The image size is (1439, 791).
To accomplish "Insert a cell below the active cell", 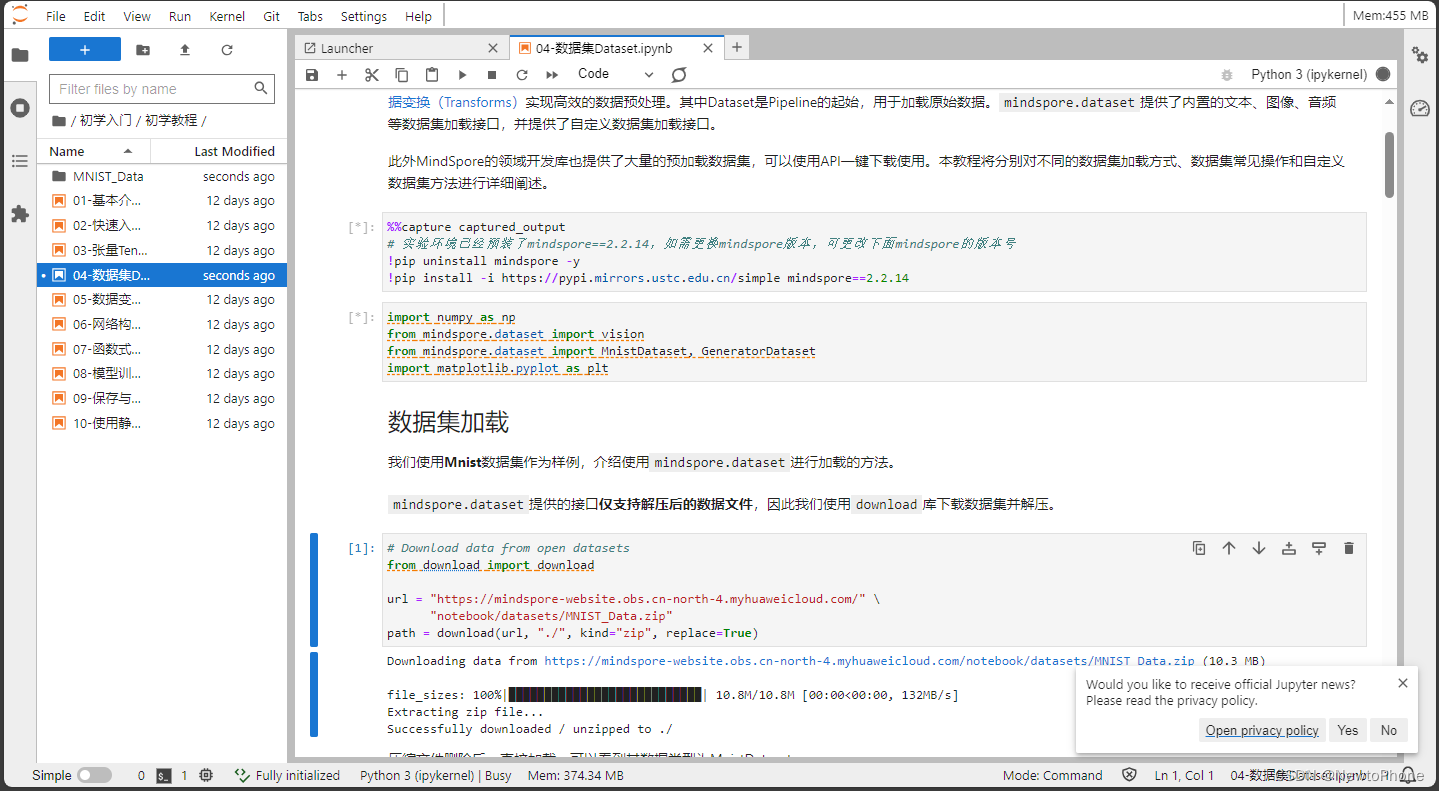I will 1319,548.
